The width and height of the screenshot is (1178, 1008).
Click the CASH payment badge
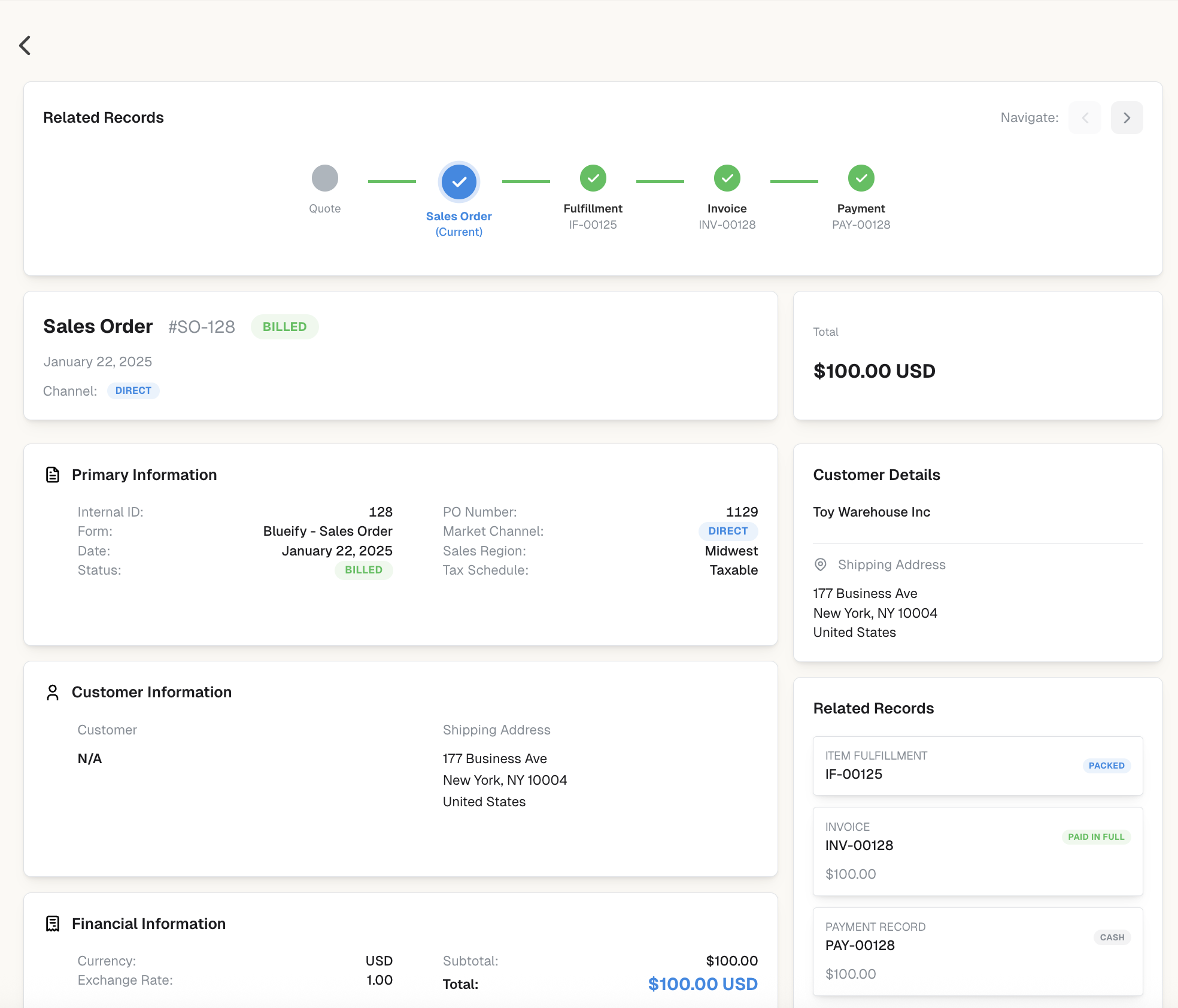1112,937
